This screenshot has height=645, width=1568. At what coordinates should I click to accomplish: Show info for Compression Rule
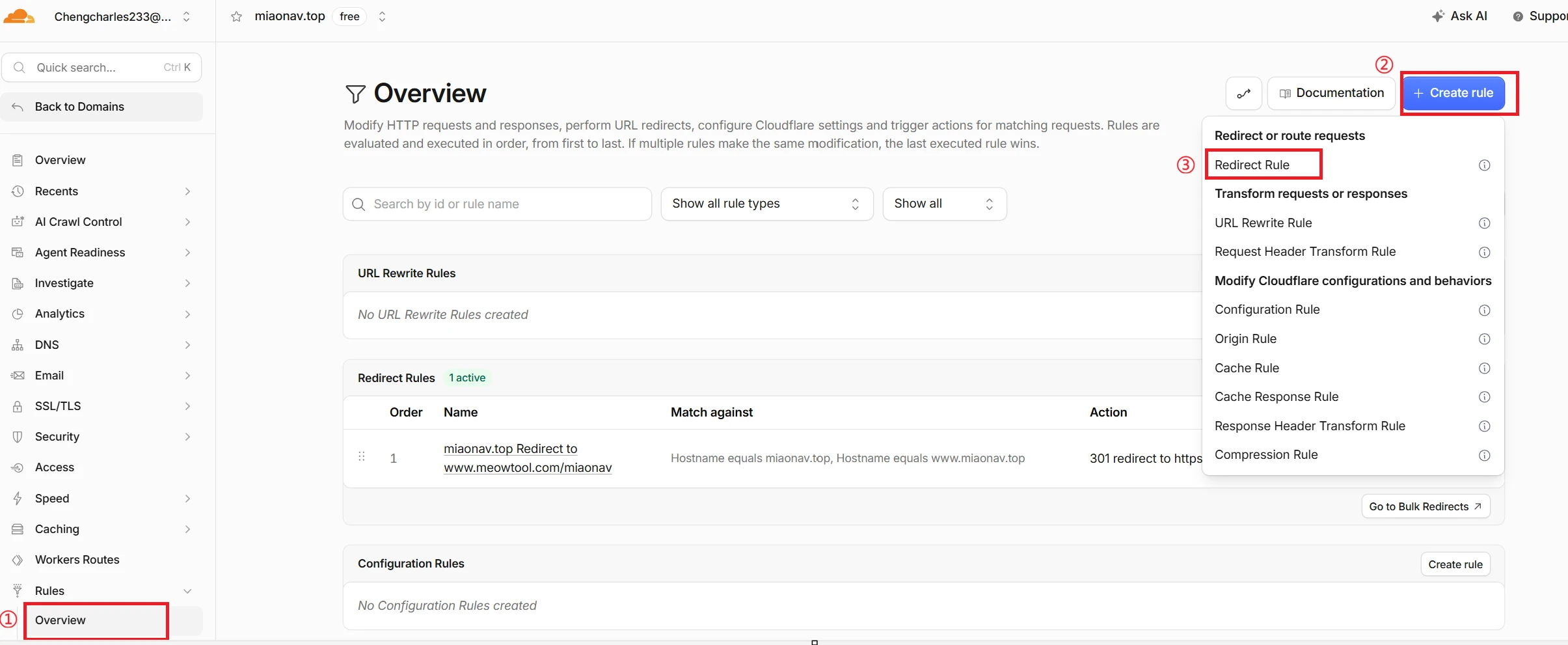tap(1484, 456)
